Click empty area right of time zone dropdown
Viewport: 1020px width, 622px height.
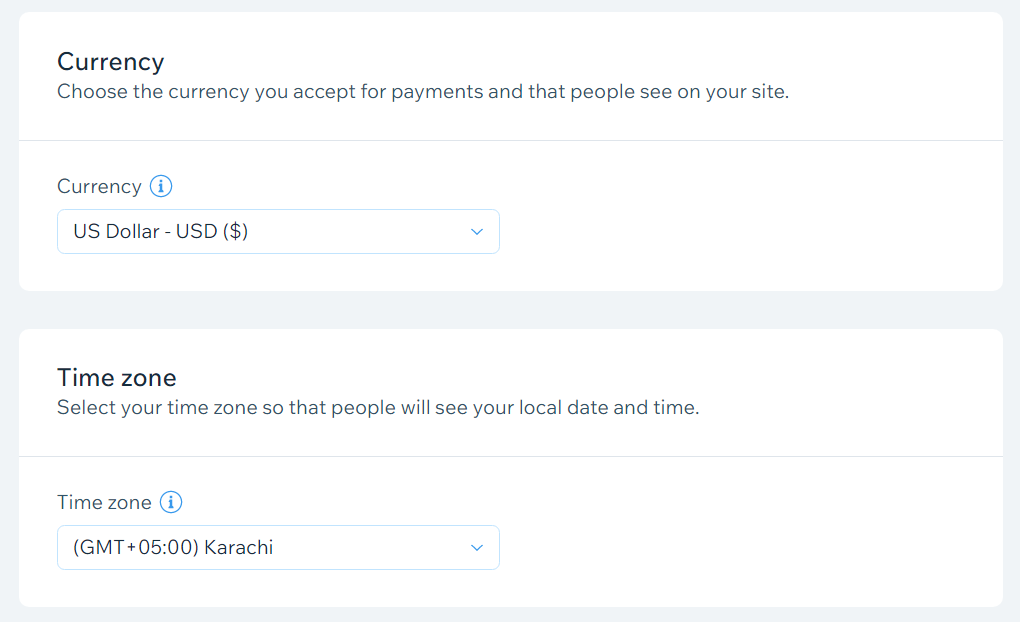coord(748,548)
